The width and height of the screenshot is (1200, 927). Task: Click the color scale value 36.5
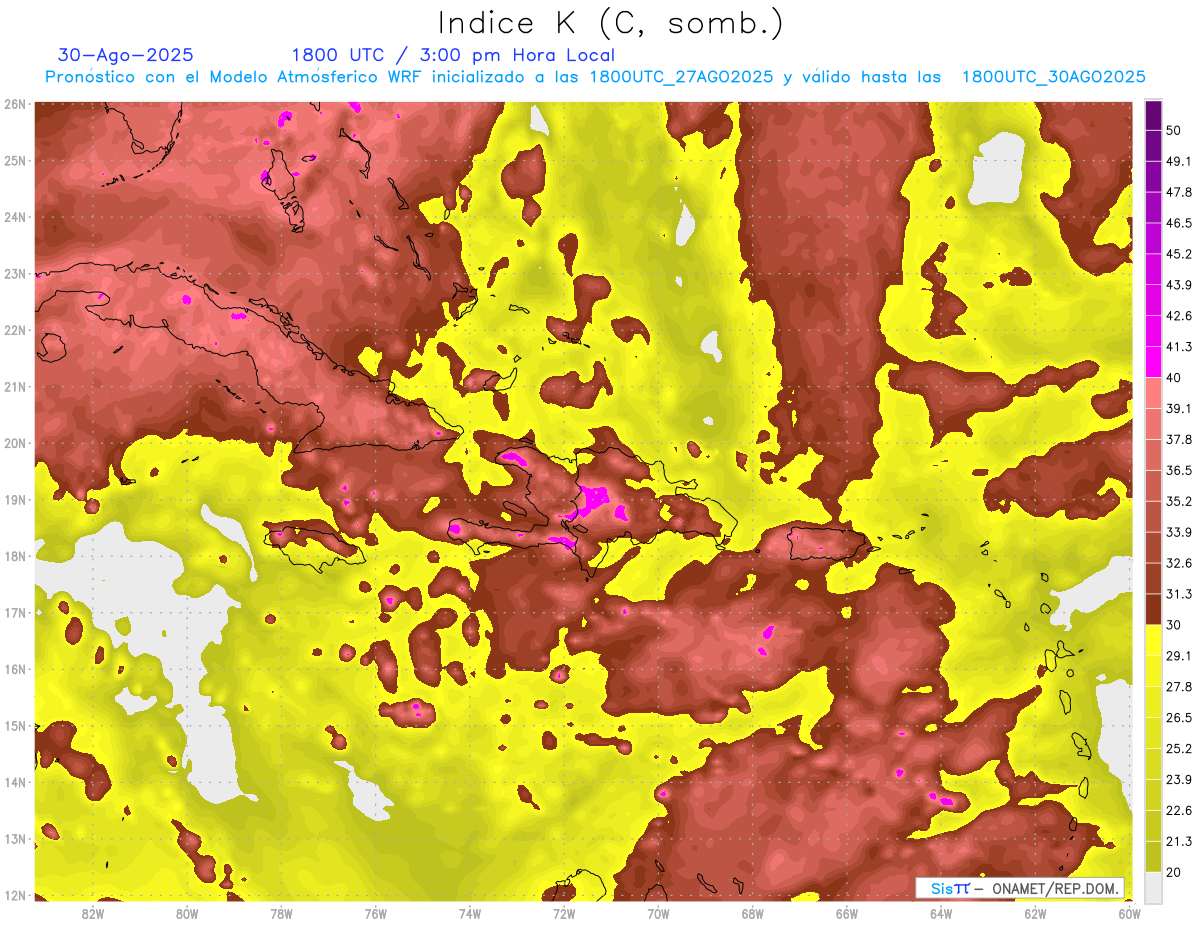[1179, 470]
